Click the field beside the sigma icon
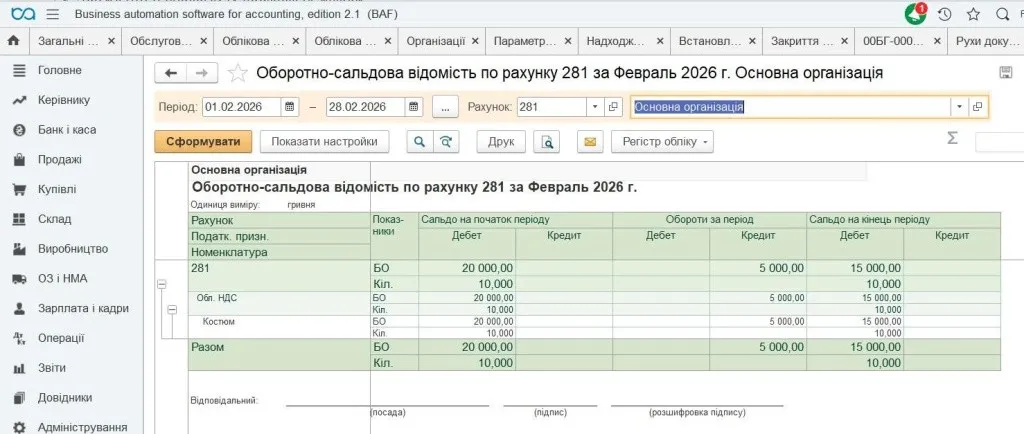The image size is (1024, 434). (999, 142)
